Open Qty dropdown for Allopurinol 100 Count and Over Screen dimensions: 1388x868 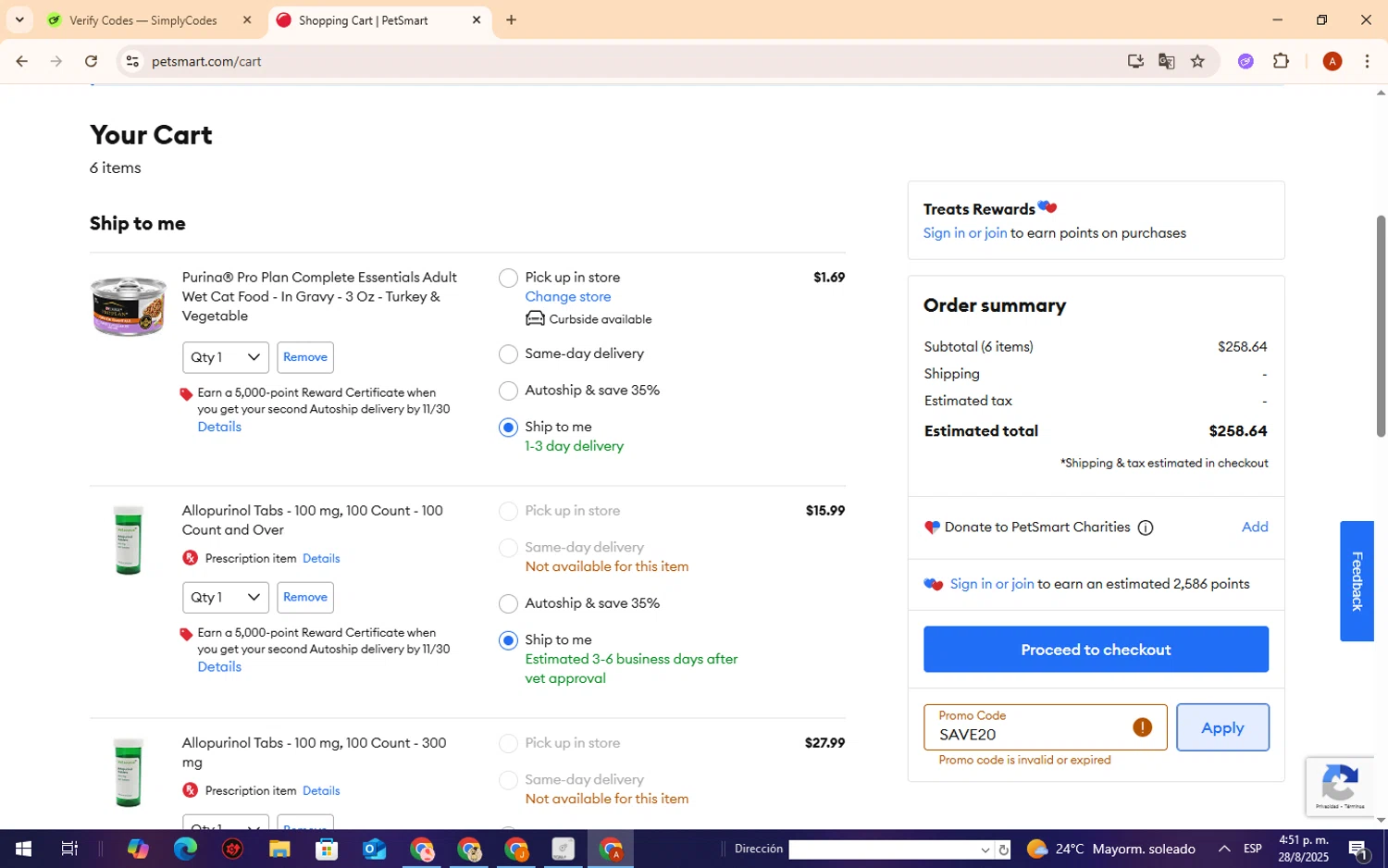[226, 598]
